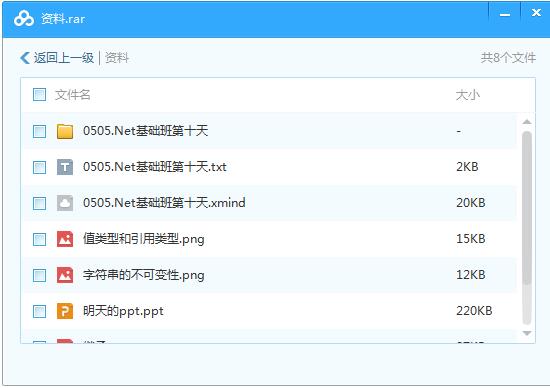This screenshot has width=550, height=388.
Task: Click the orange PPT icon for 明天的ppt.ppt
Action: point(65,311)
